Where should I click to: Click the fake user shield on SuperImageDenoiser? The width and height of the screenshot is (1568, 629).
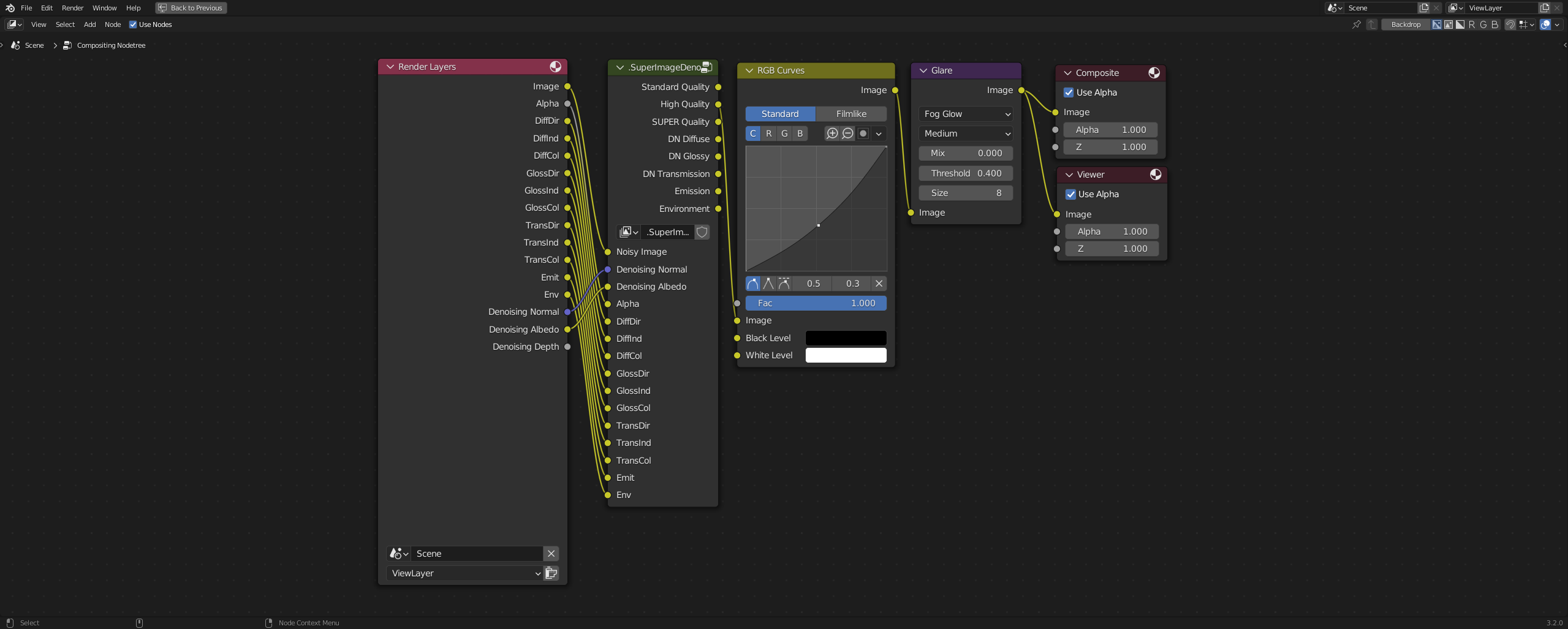702,232
